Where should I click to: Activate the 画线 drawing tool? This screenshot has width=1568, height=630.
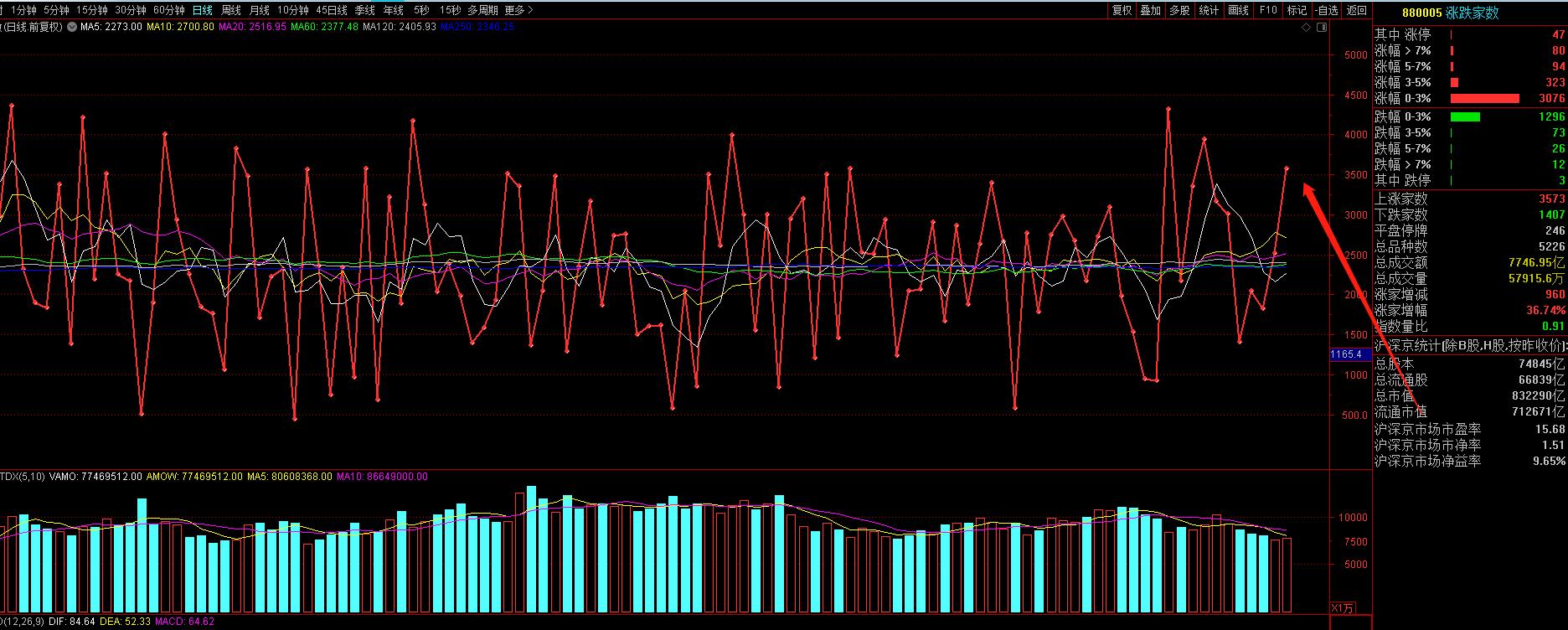(x=1238, y=10)
